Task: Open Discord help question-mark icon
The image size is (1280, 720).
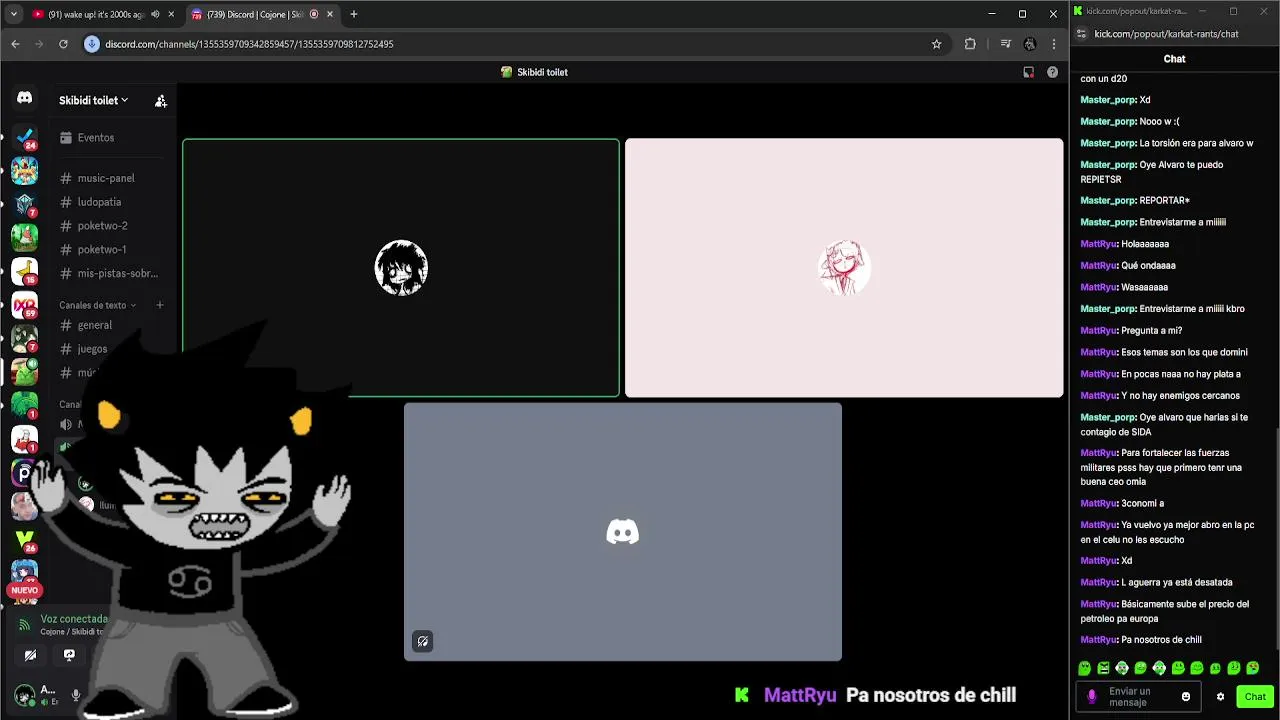Action: pyautogui.click(x=1052, y=72)
